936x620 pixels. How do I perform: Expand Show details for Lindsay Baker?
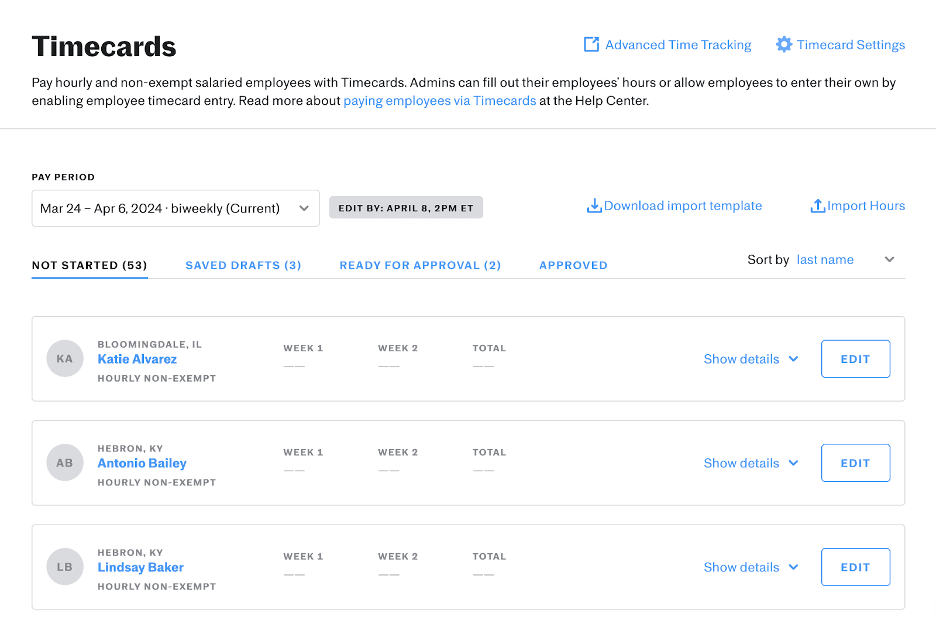[x=750, y=567]
